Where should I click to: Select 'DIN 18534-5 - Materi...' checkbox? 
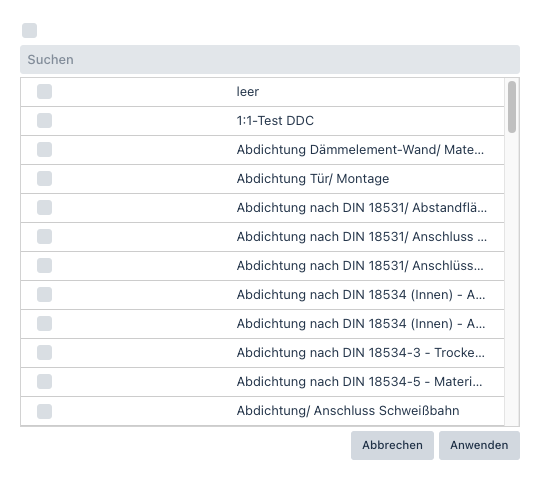(x=45, y=382)
